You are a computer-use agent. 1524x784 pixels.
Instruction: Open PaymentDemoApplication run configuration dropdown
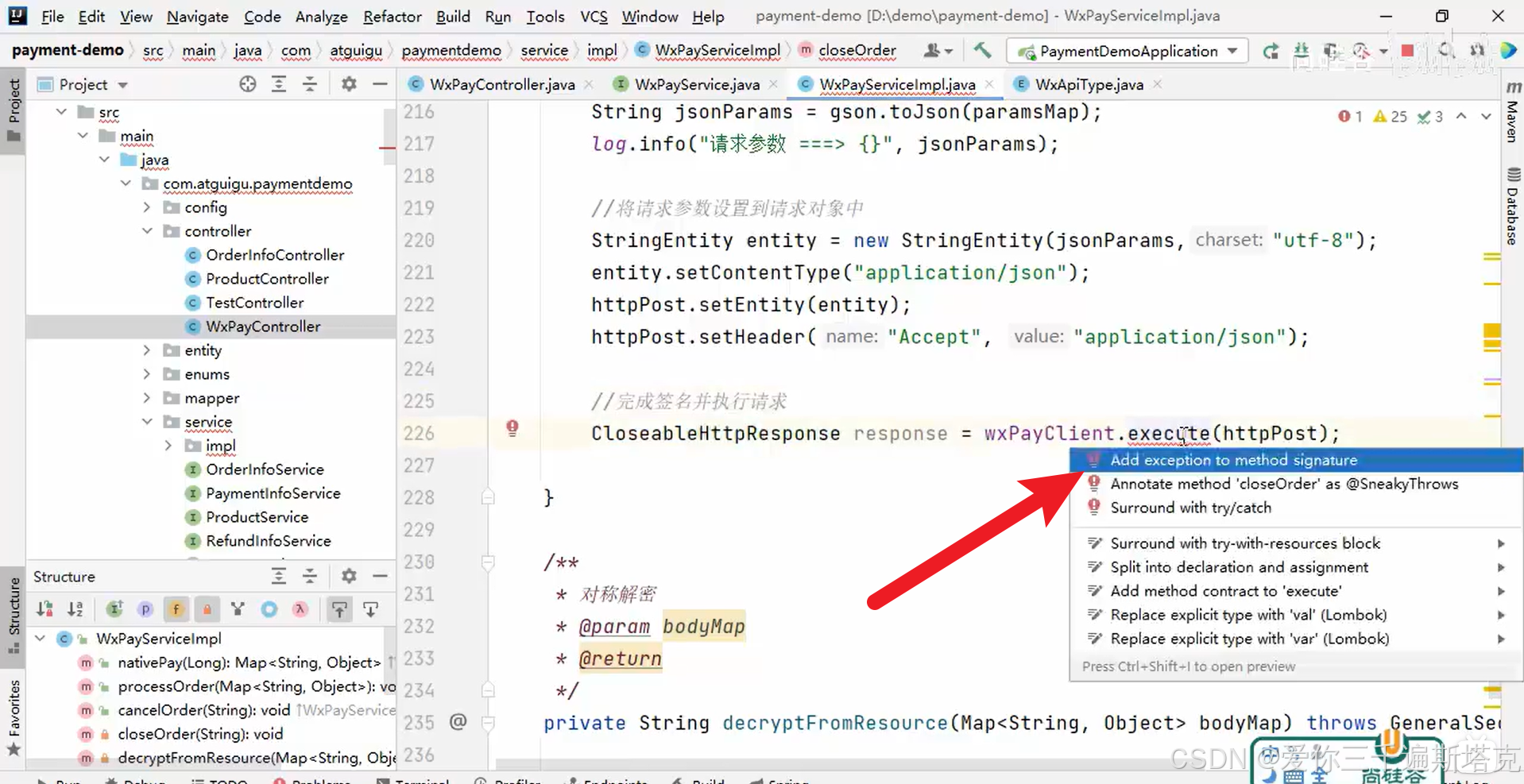[1128, 51]
